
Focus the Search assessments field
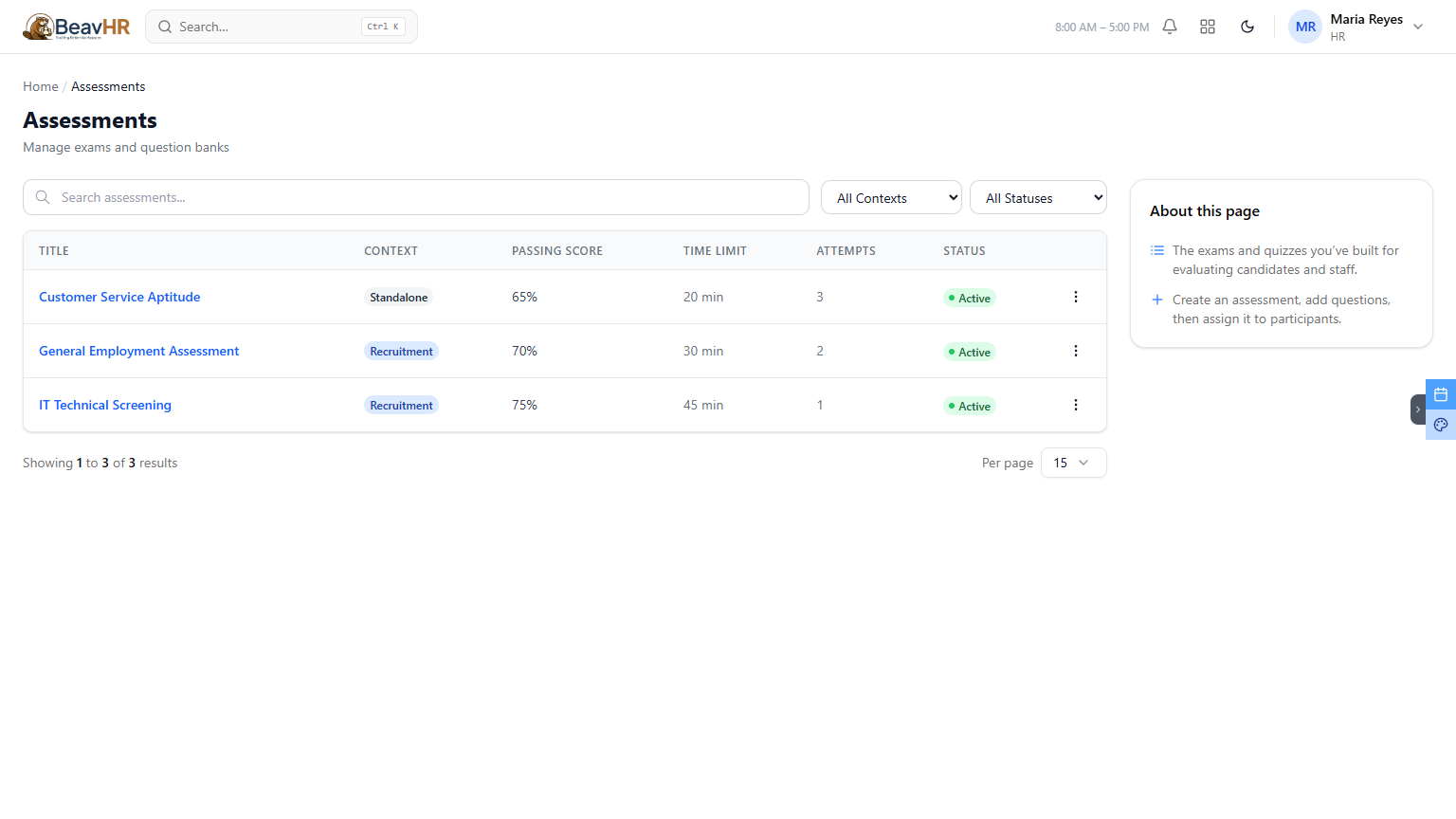[x=416, y=197]
